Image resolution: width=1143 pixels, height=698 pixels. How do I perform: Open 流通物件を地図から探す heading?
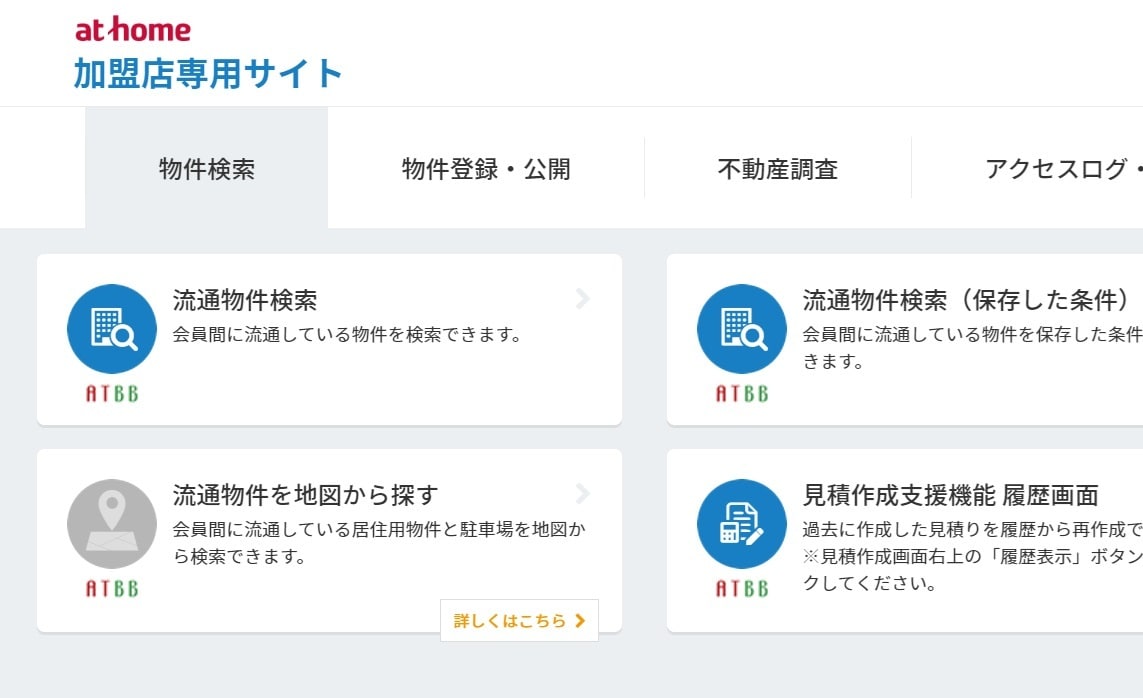305,495
